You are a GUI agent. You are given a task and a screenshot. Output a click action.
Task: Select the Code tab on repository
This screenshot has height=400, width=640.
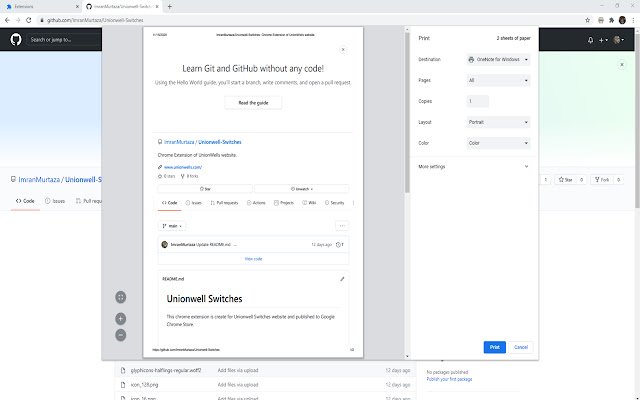(25, 201)
